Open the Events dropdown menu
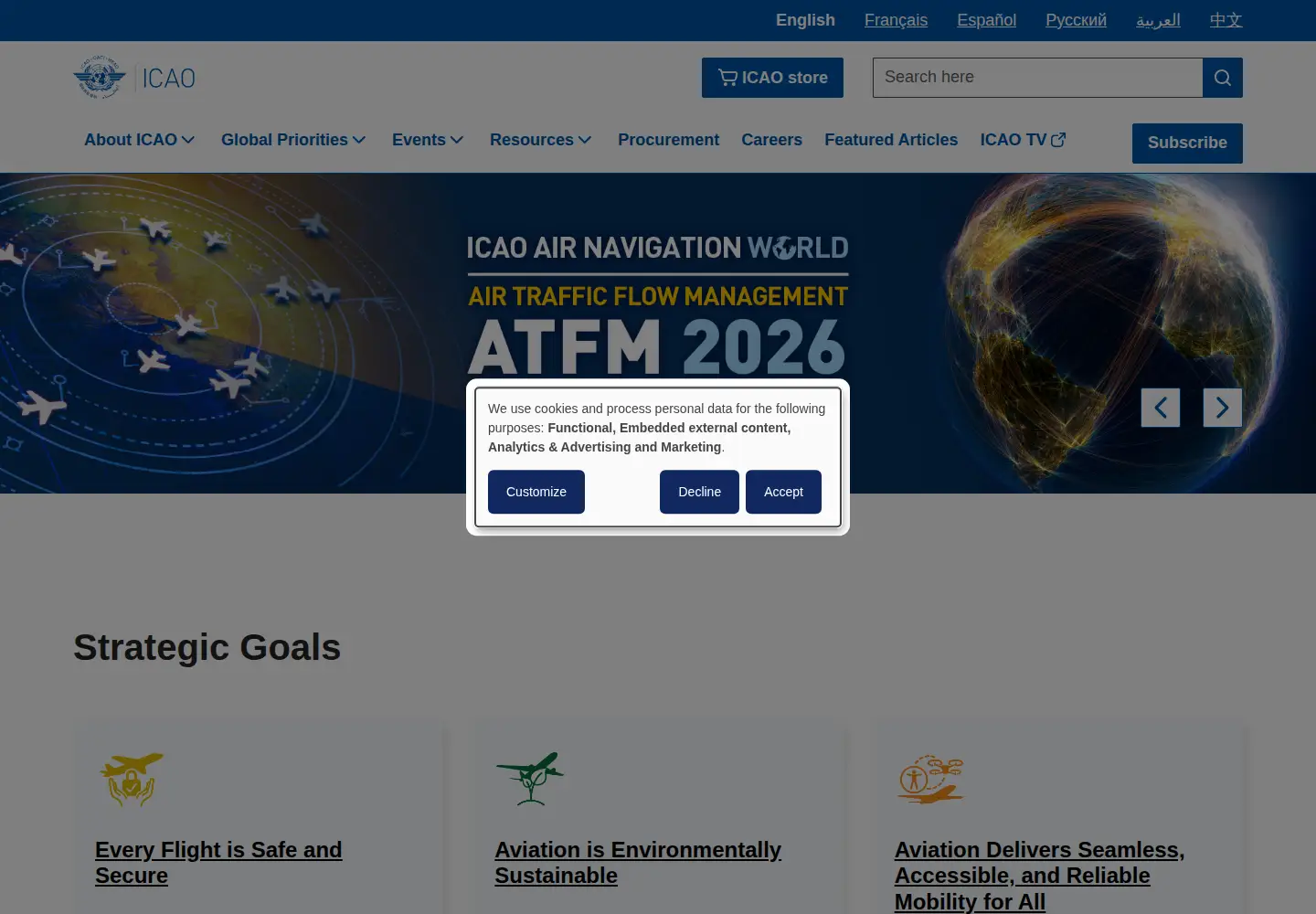This screenshot has width=1316, height=914. coord(428,140)
